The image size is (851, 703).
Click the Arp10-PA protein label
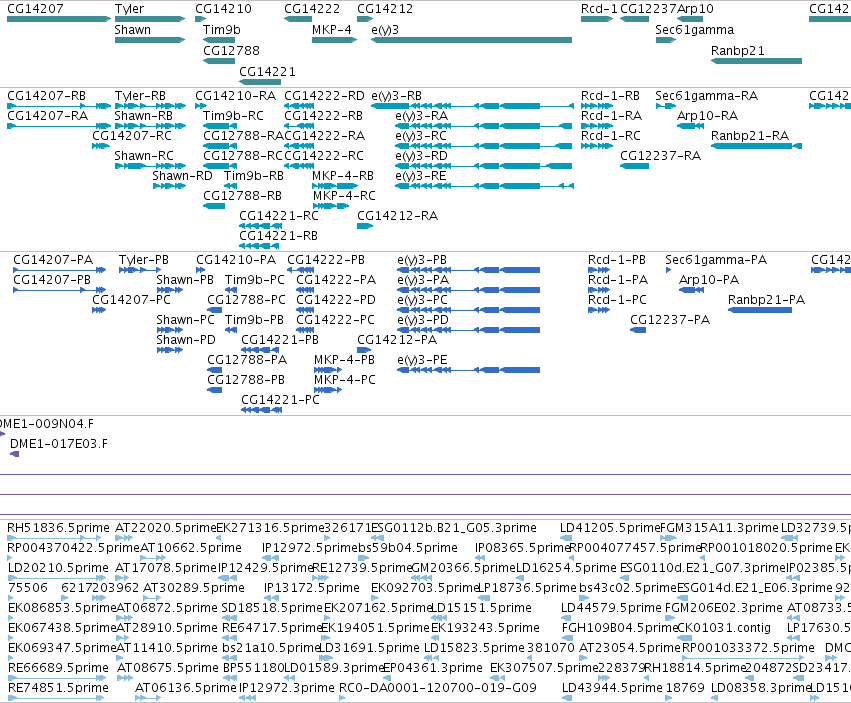709,280
